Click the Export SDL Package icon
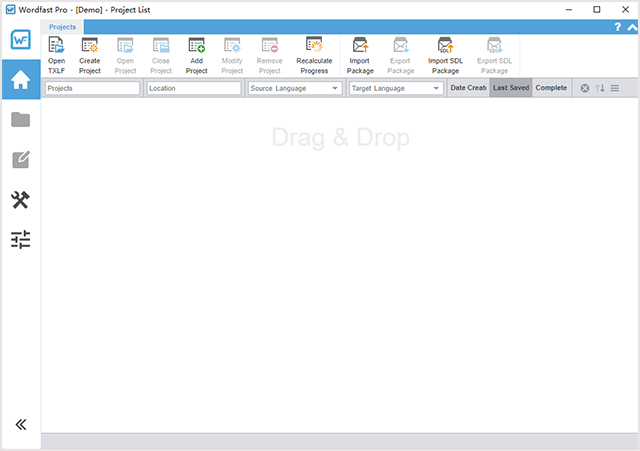The width and height of the screenshot is (640, 451). (494, 45)
